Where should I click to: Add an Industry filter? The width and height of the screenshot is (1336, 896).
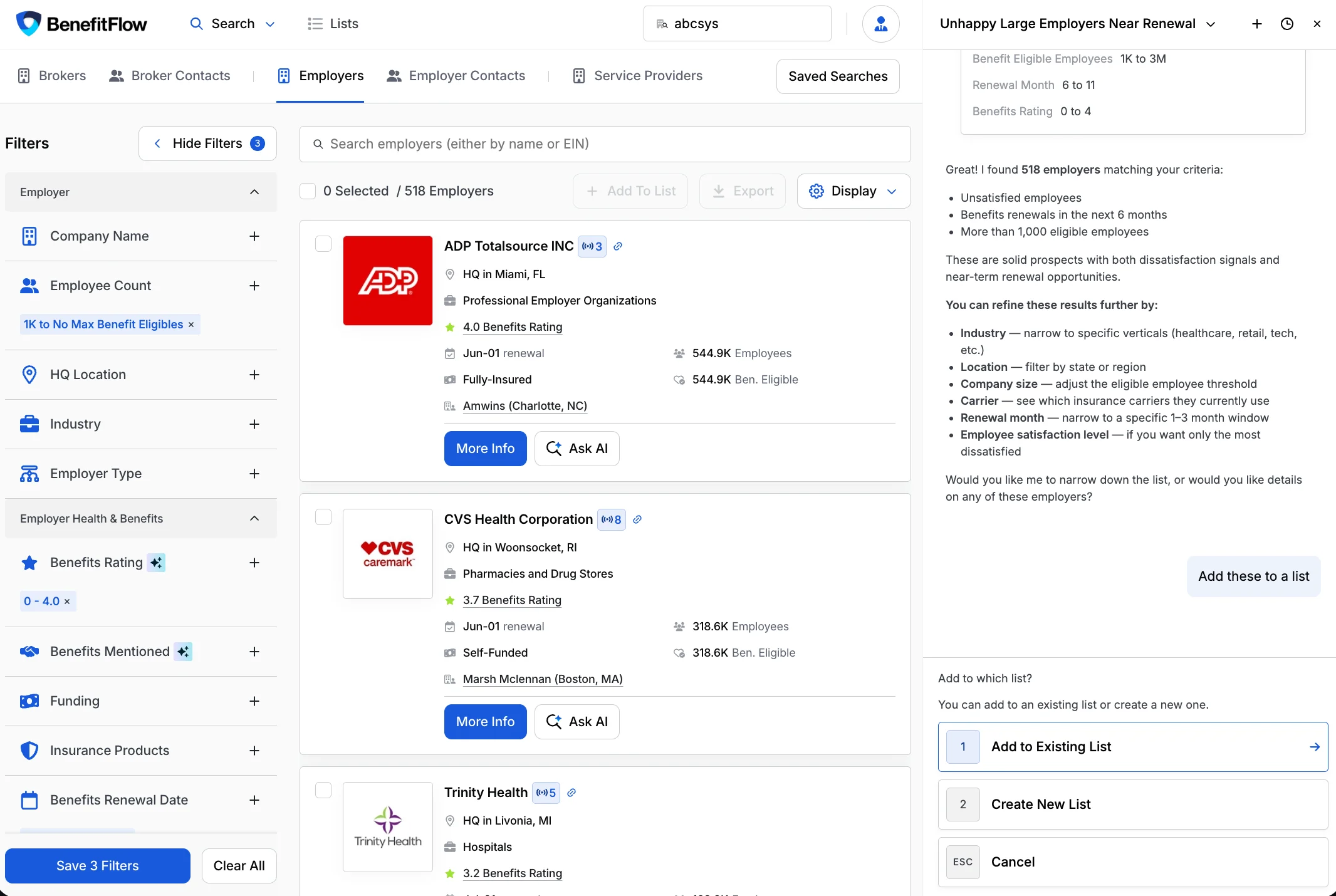pos(254,424)
